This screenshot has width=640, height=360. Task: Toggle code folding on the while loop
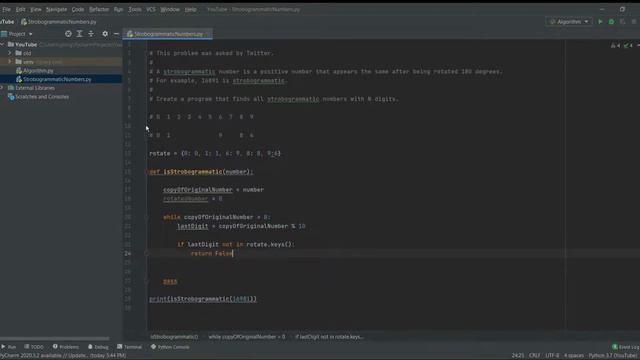pyautogui.click(x=147, y=217)
